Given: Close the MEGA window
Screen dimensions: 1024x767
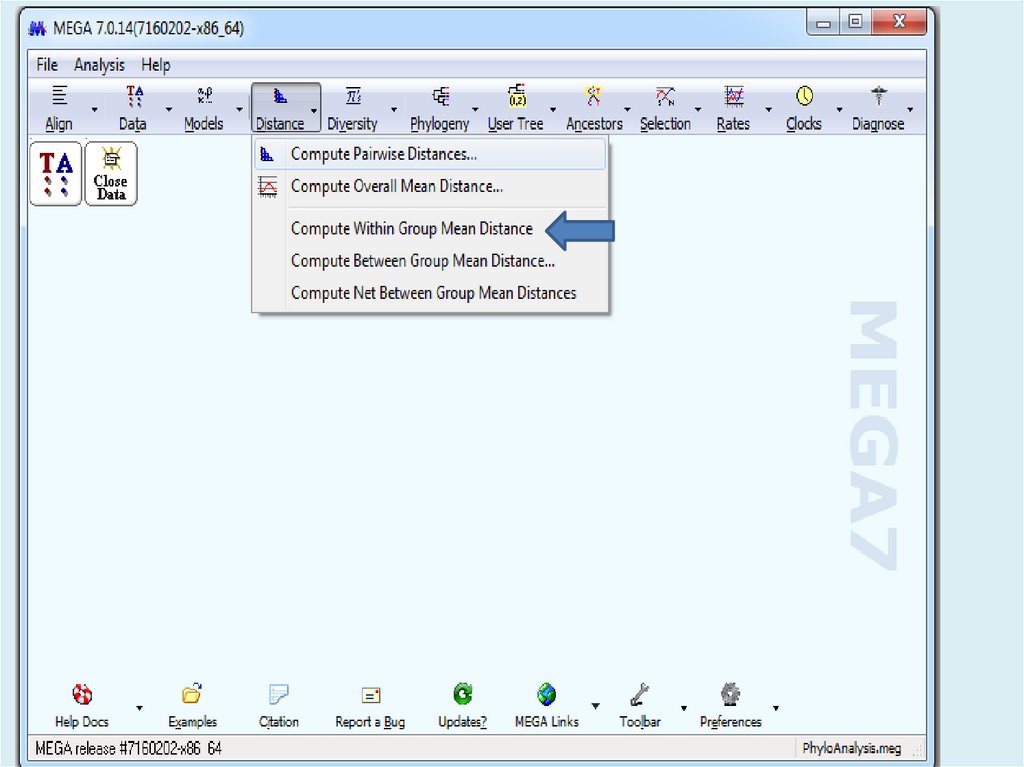Looking at the screenshot, I should tap(899, 23).
